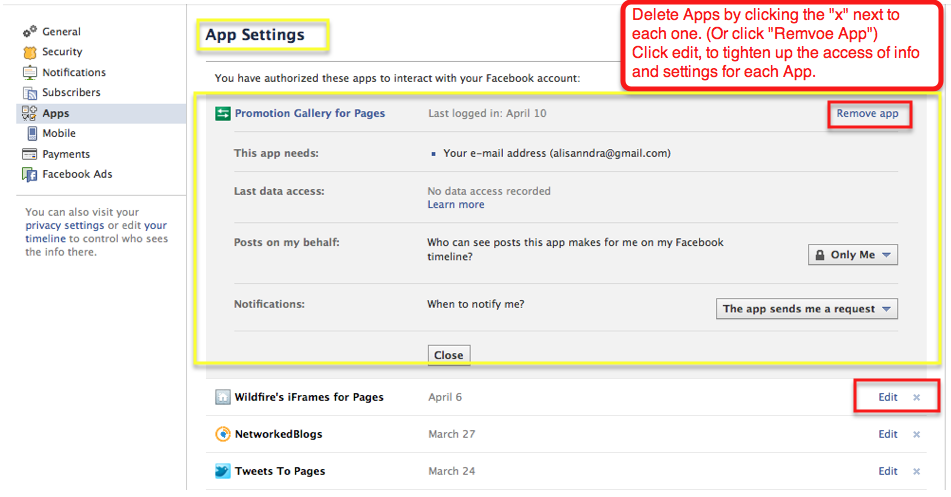Click the General gears icon in sidebar
The image size is (951, 497).
point(29,32)
